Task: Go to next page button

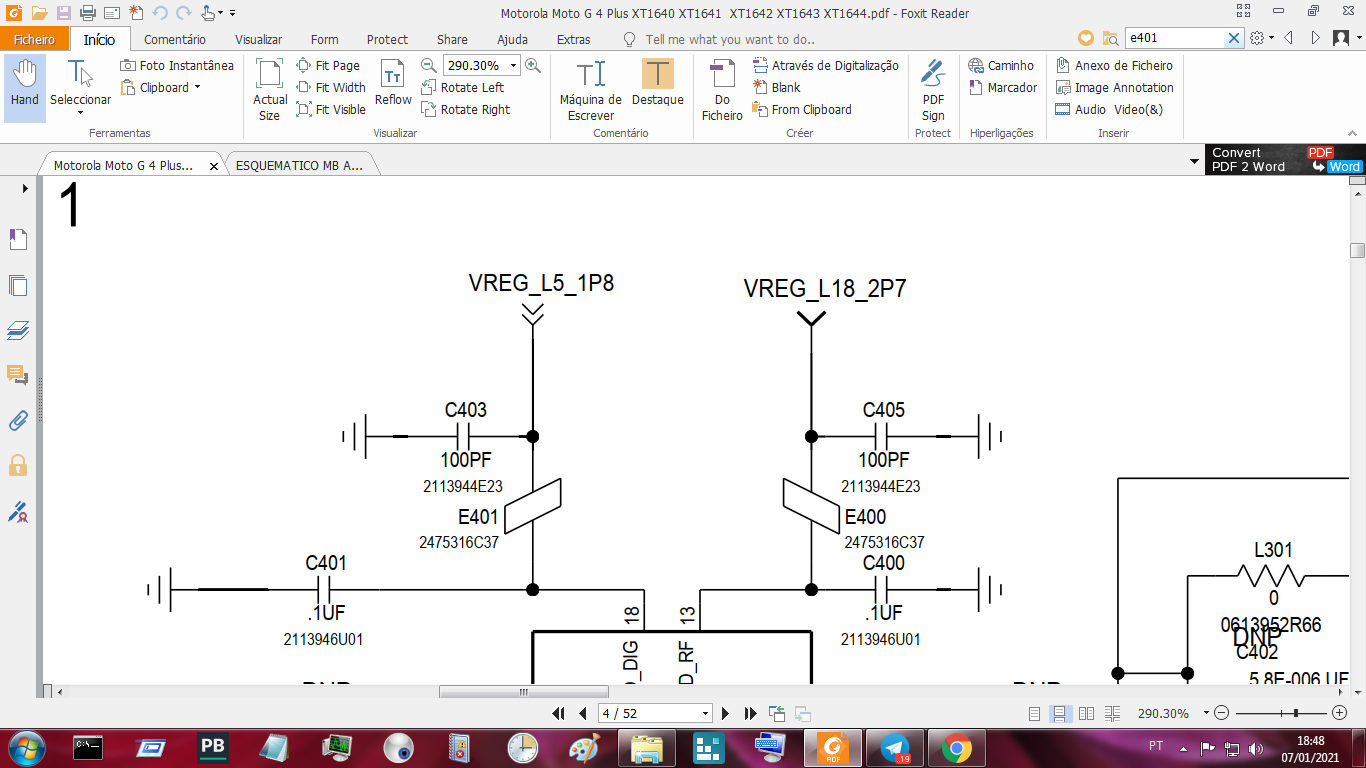Action: [x=726, y=714]
